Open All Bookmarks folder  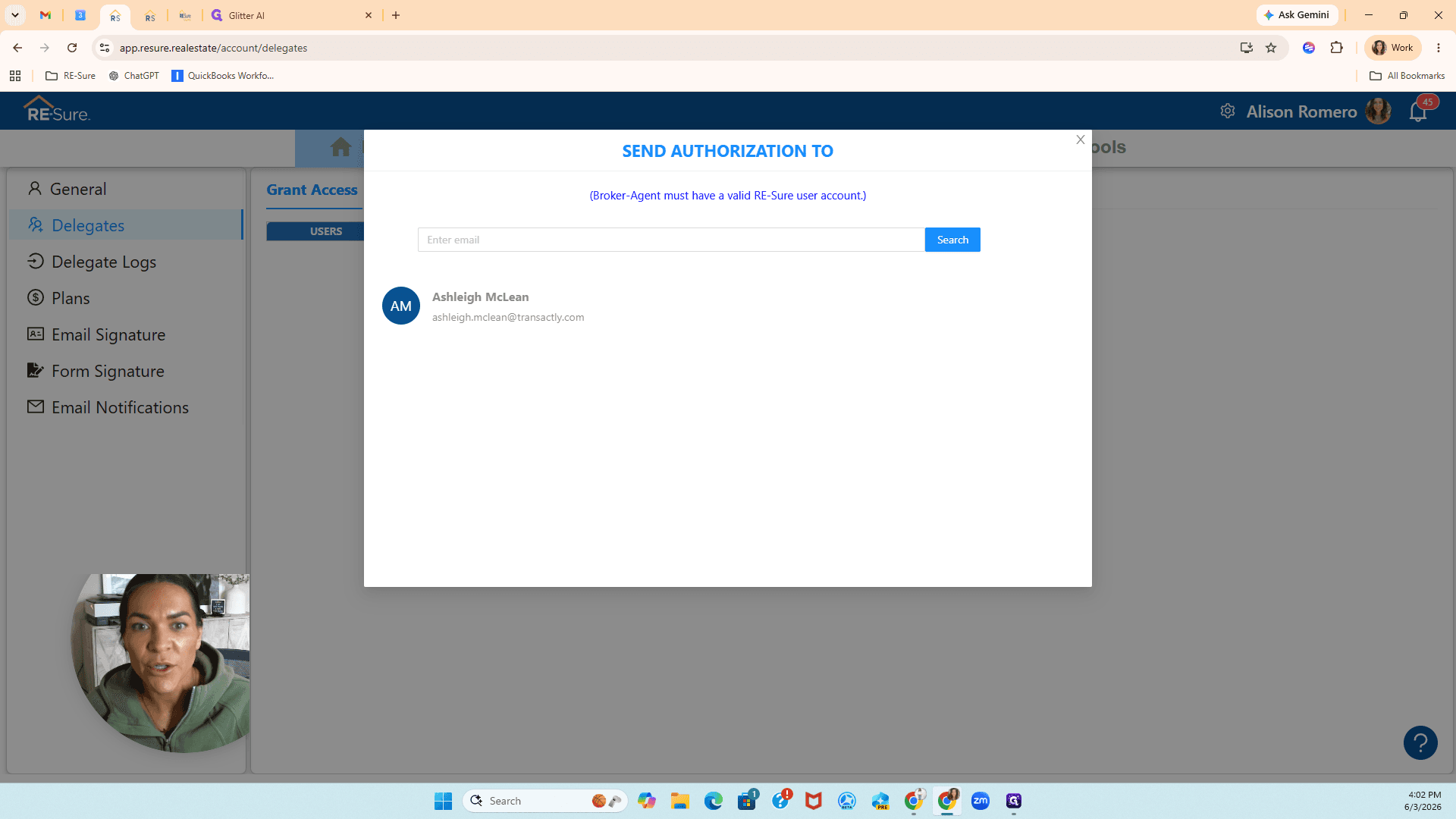(1407, 76)
